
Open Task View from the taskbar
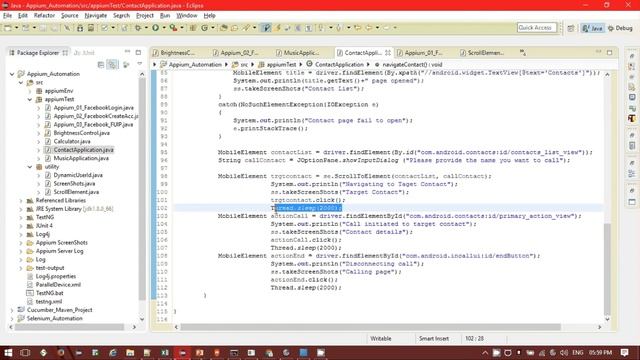pos(25,353)
